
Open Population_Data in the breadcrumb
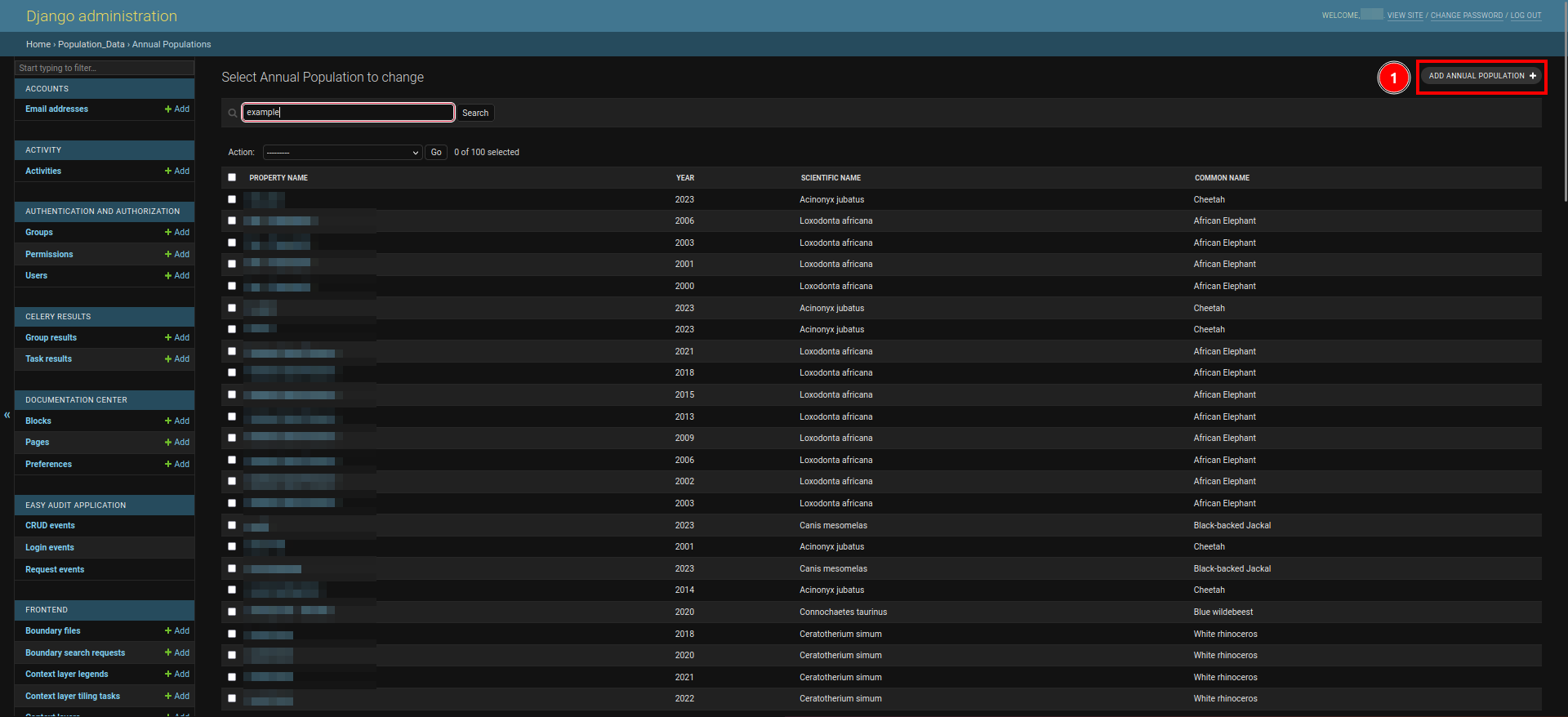coord(91,44)
